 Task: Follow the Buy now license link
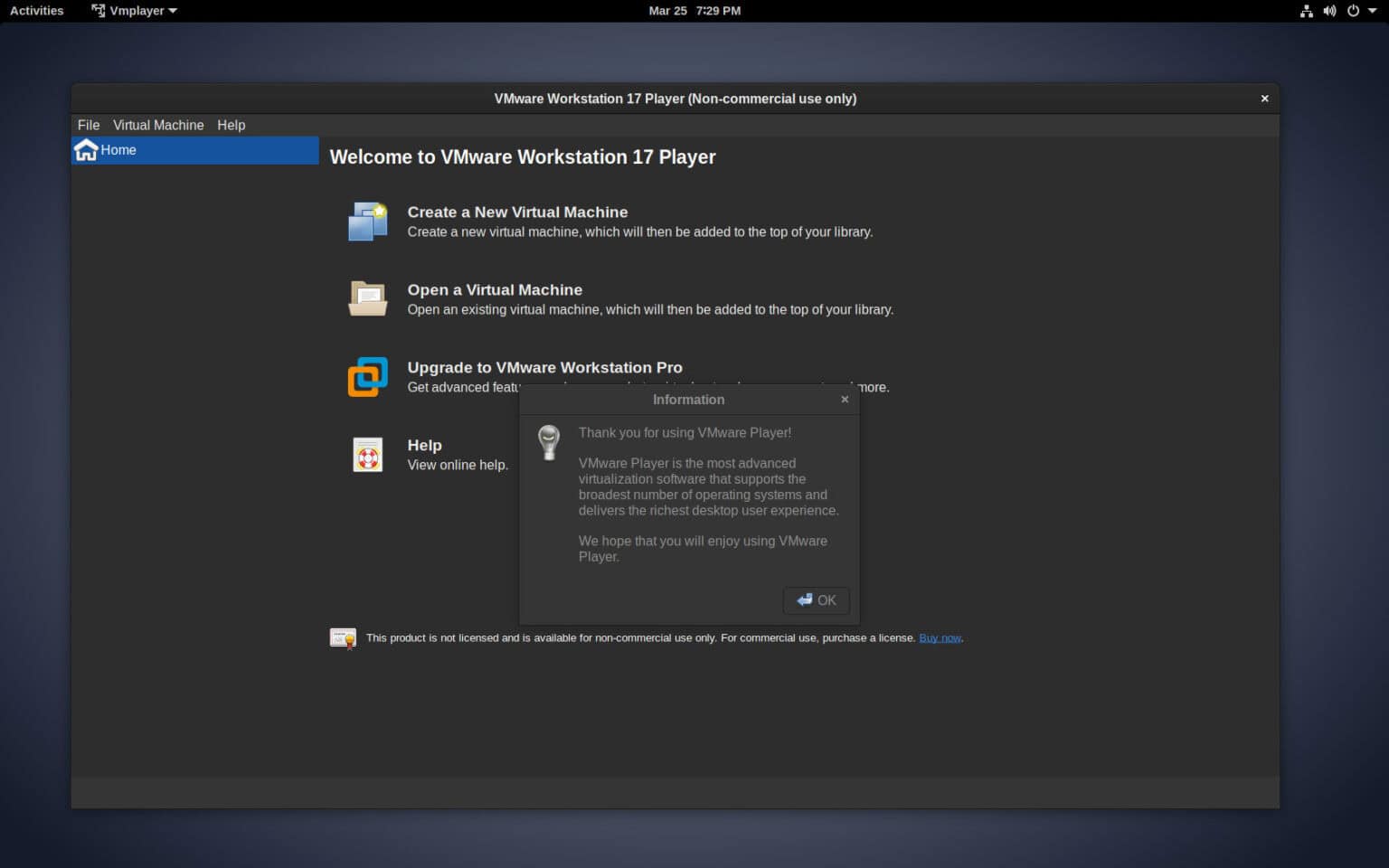click(939, 637)
